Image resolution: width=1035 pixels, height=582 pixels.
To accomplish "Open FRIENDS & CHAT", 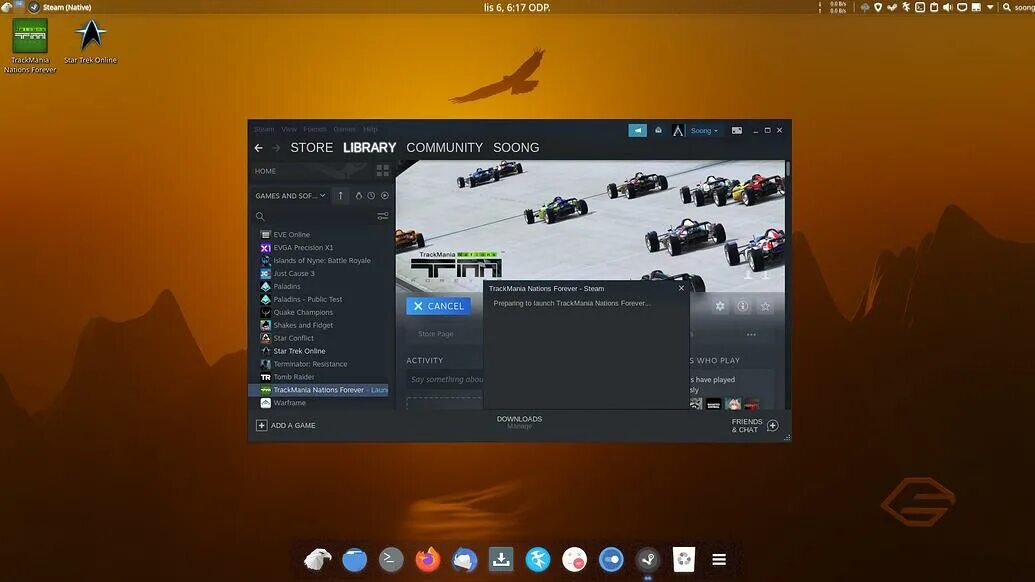I will [x=747, y=426].
